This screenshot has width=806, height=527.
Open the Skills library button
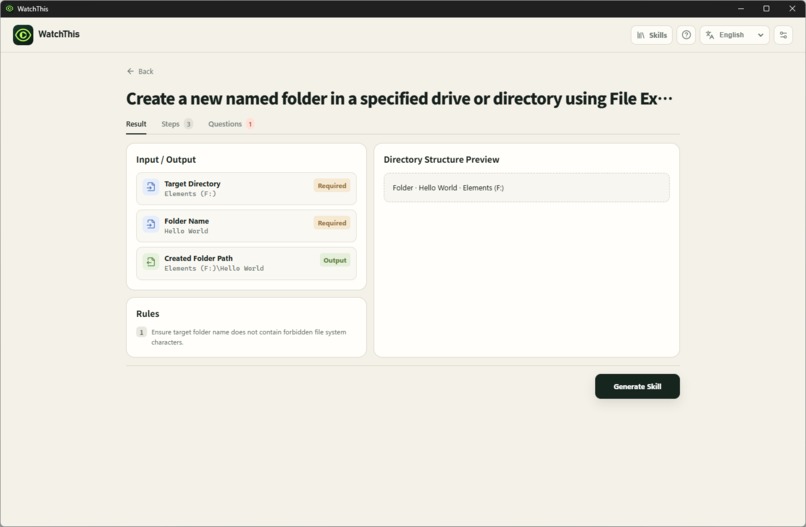pos(652,35)
